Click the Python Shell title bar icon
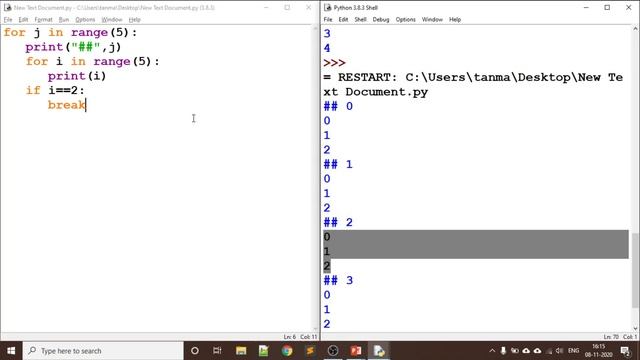Image resolution: width=640 pixels, height=360 pixels. tap(328, 7)
